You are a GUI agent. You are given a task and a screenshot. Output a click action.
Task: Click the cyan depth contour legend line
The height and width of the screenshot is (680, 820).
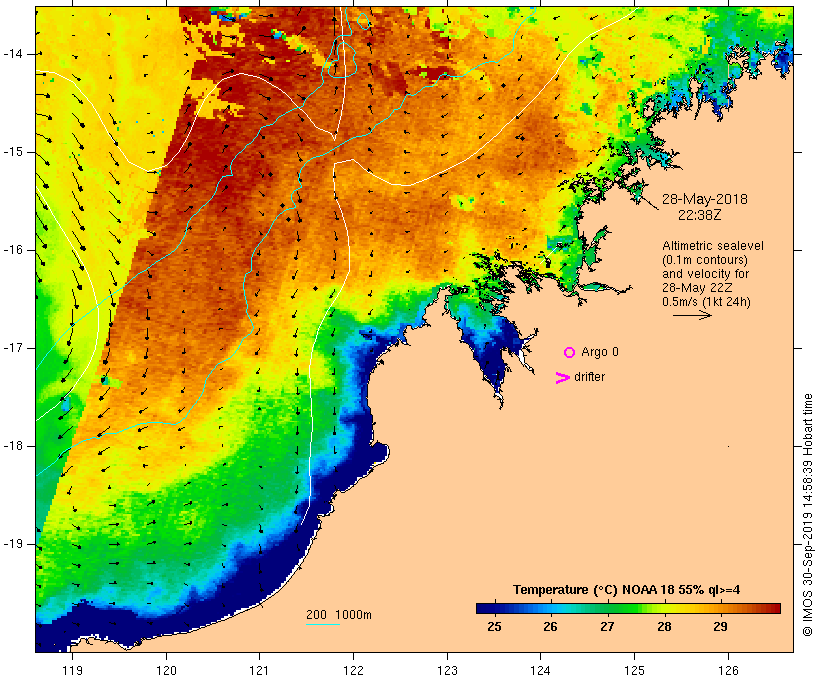323,625
